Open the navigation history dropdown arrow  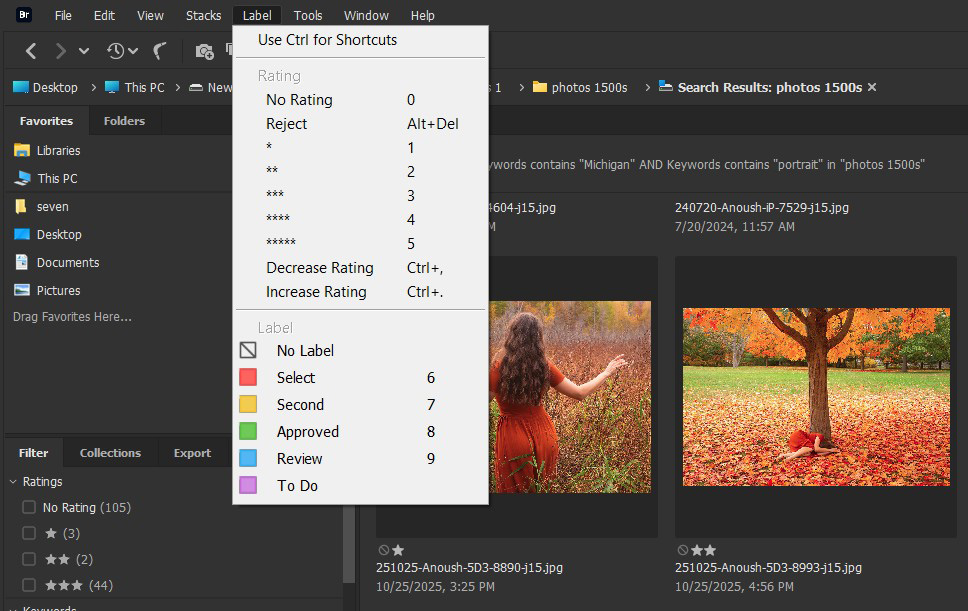[x=84, y=51]
